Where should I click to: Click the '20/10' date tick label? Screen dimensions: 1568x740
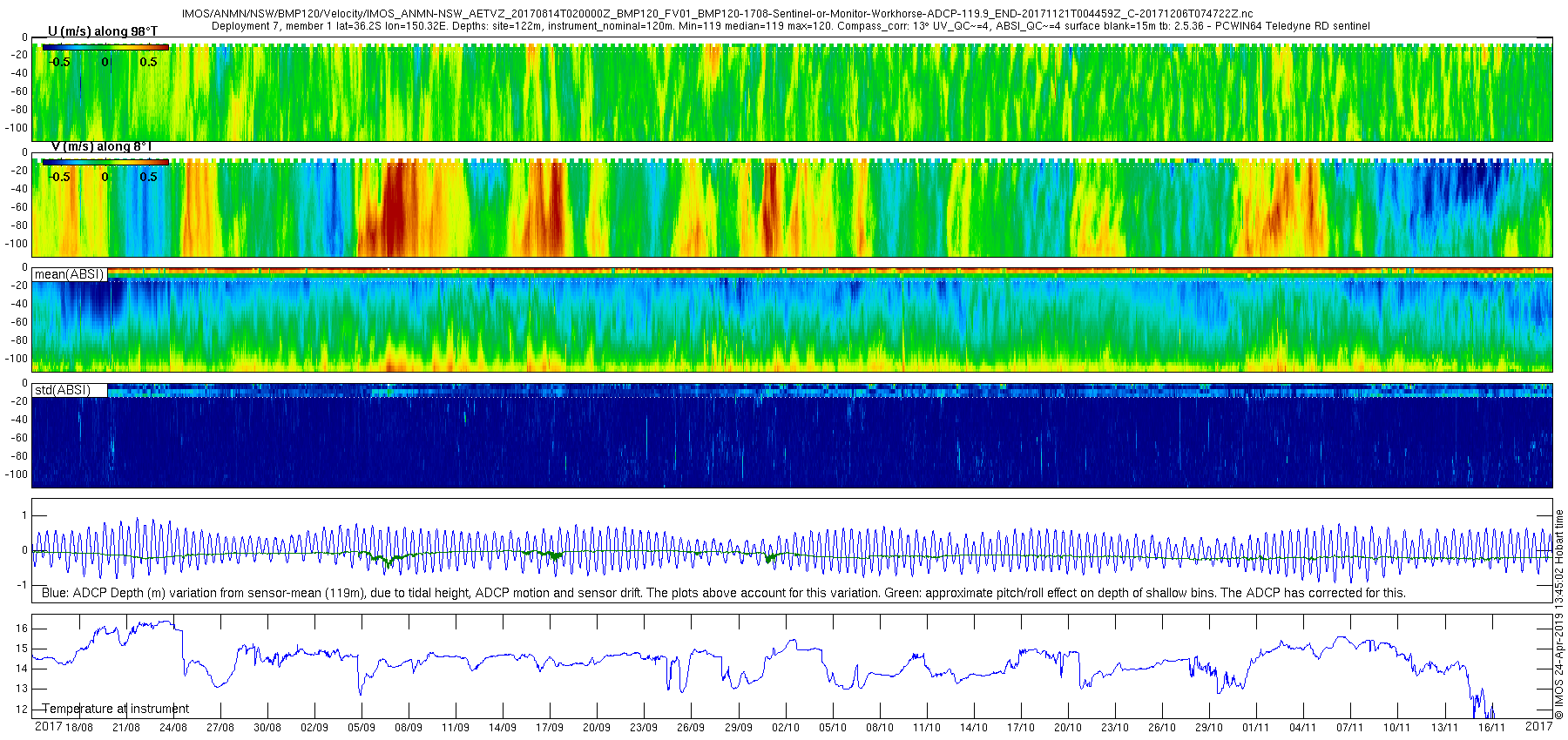pyautogui.click(x=1068, y=727)
